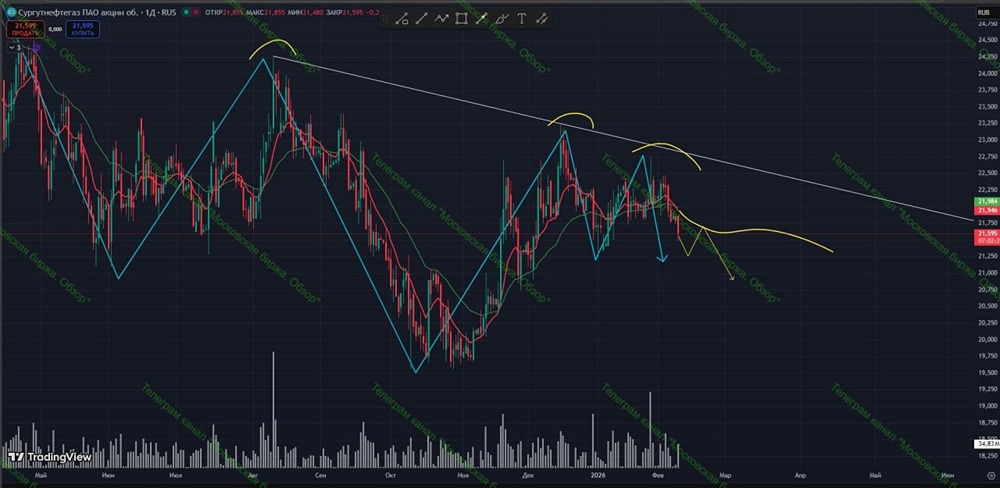Click the red 21,946 price axis label
This screenshot has width=1000, height=488.
click(985, 209)
